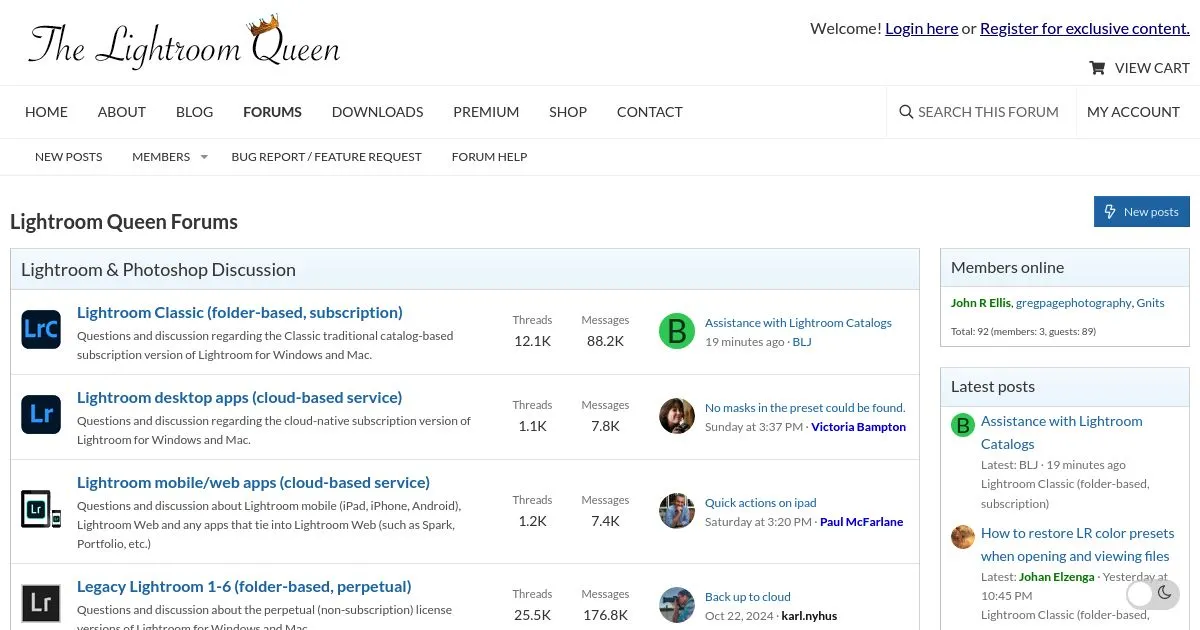Open the PREMIUM menu item

coord(486,112)
